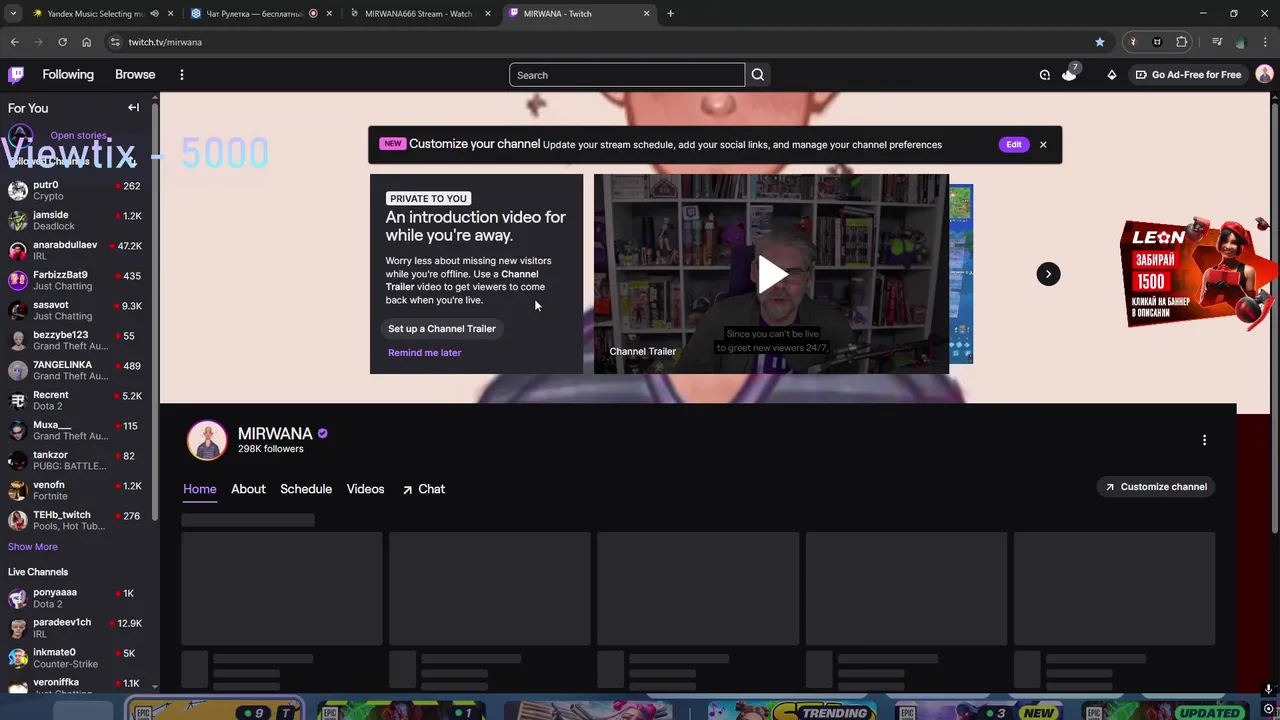Open the Chrome three-dot menu
This screenshot has height=720, width=1280.
[x=1266, y=42]
